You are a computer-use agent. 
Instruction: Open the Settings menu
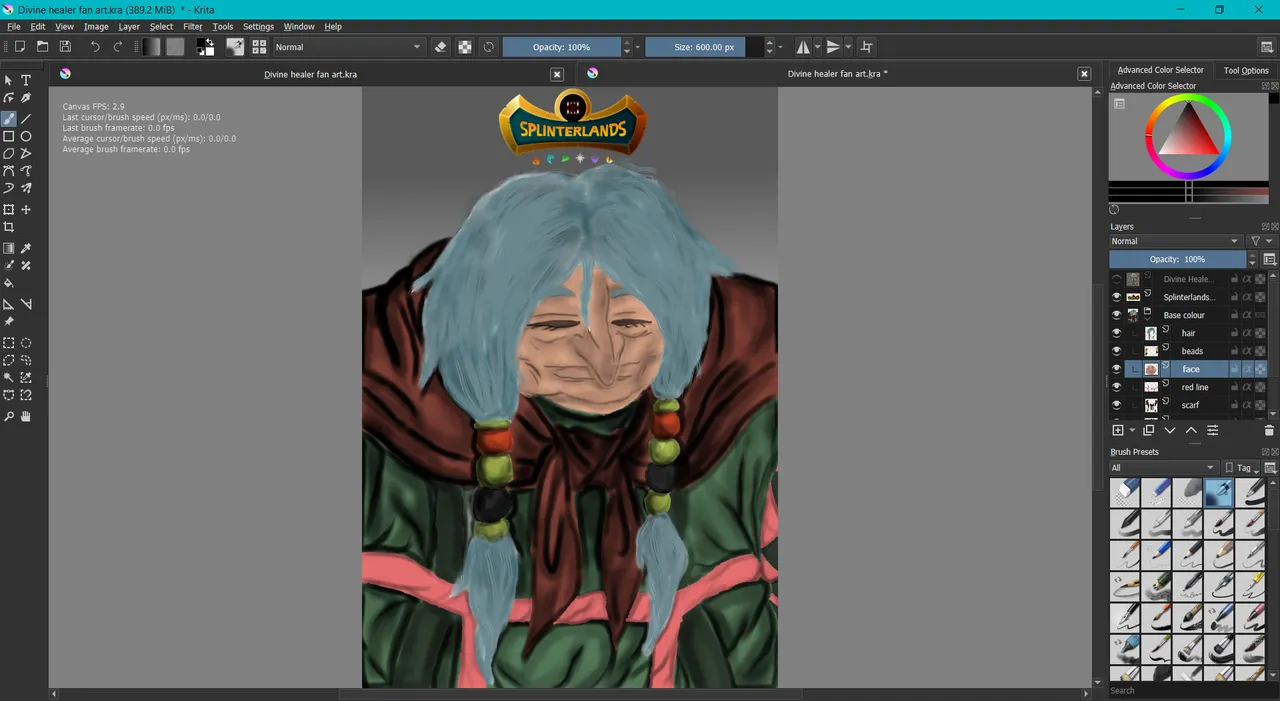click(258, 27)
